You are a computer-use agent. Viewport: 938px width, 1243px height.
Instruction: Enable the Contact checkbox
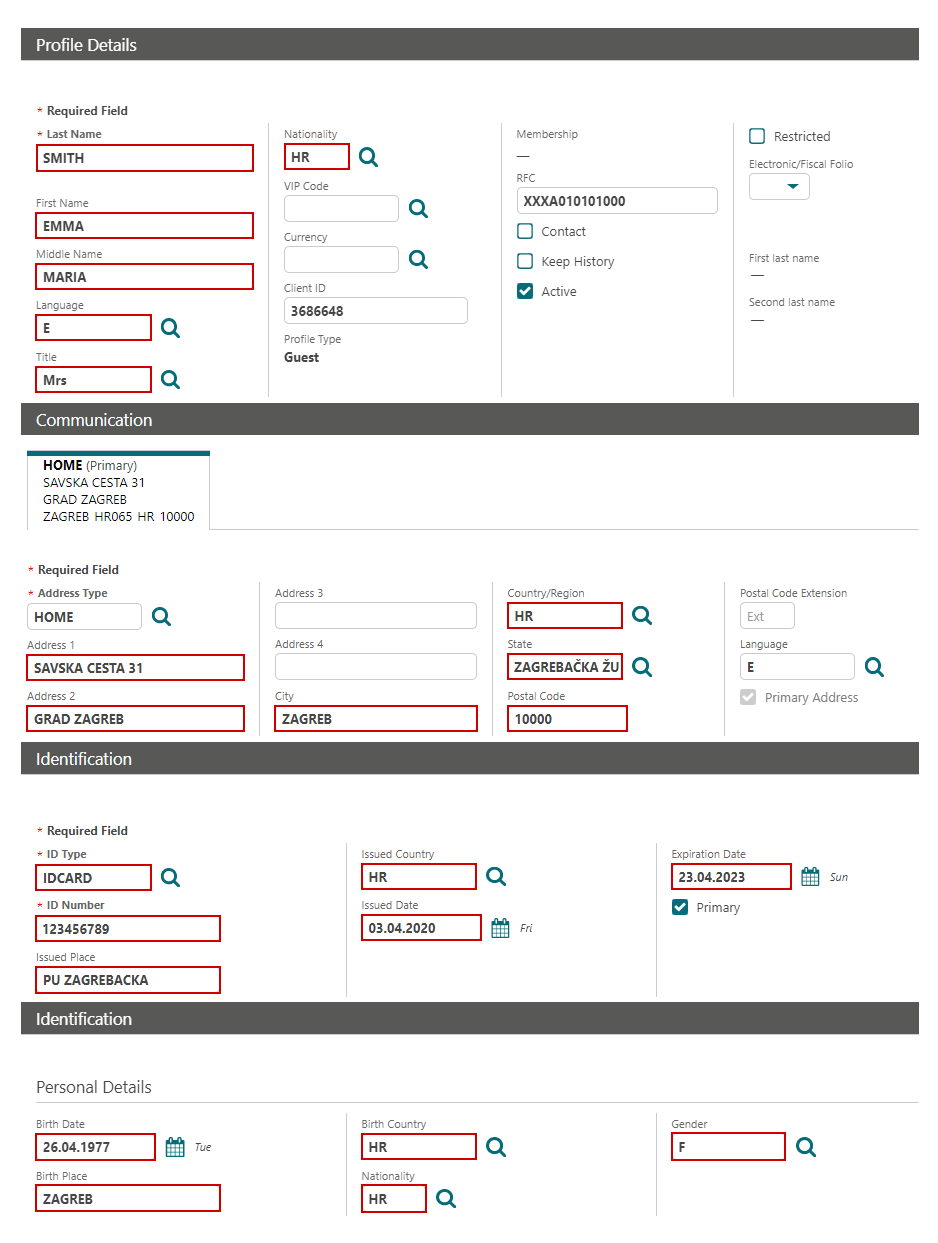coord(525,231)
